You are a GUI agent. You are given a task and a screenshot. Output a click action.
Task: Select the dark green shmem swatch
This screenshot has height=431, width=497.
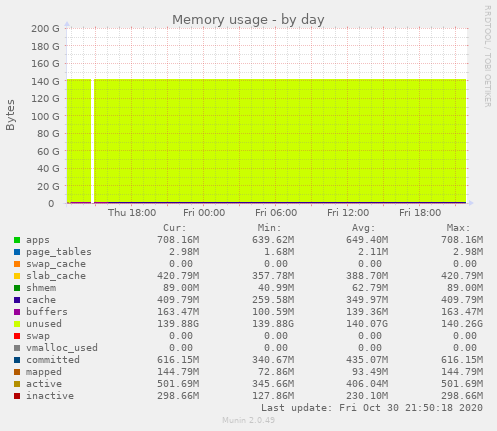tap(17, 288)
